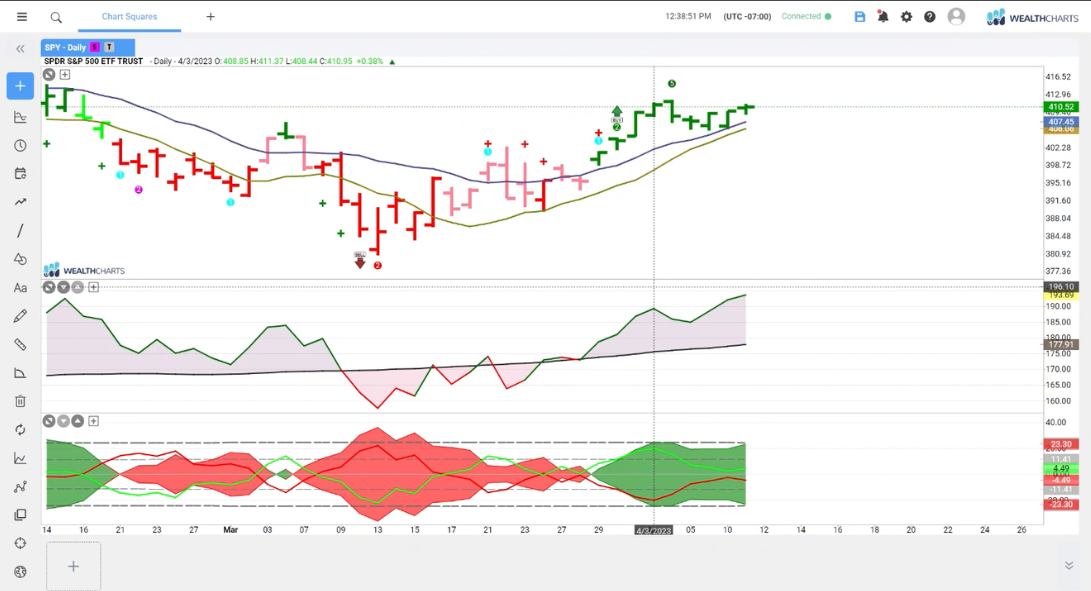Screen dimensions: 1091x591
Task: Select the shapes drawing tool
Action: coord(20,259)
